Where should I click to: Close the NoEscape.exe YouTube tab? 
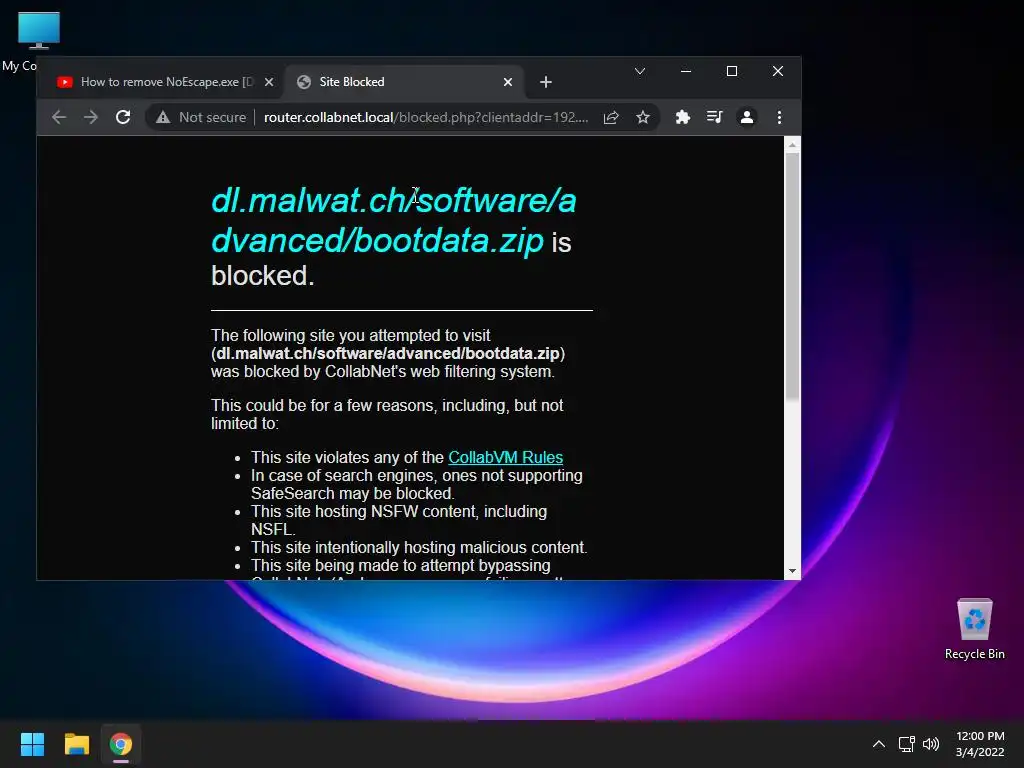tap(268, 82)
